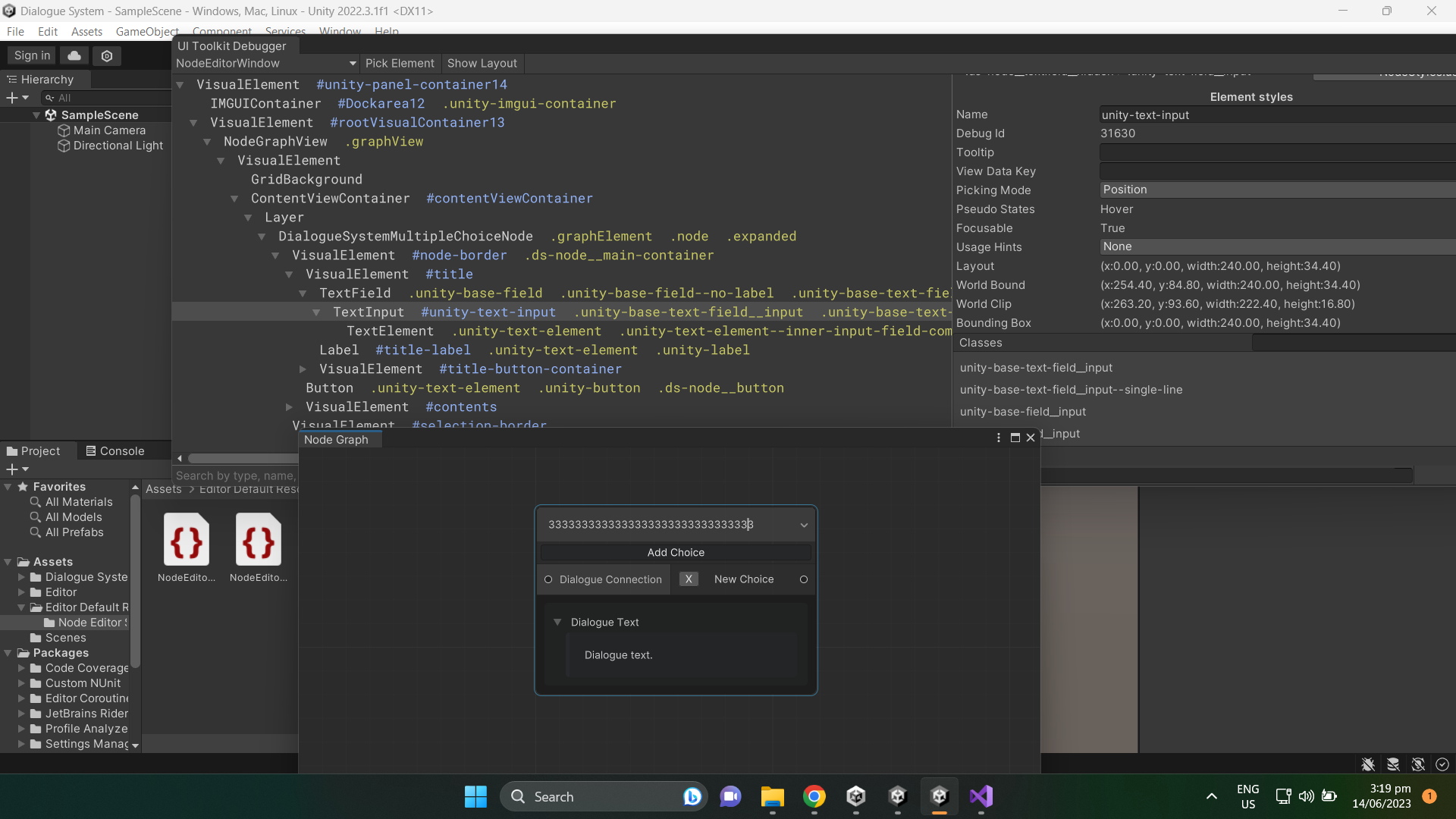Open the Assets menu
The height and width of the screenshot is (819, 1456).
pos(86,32)
